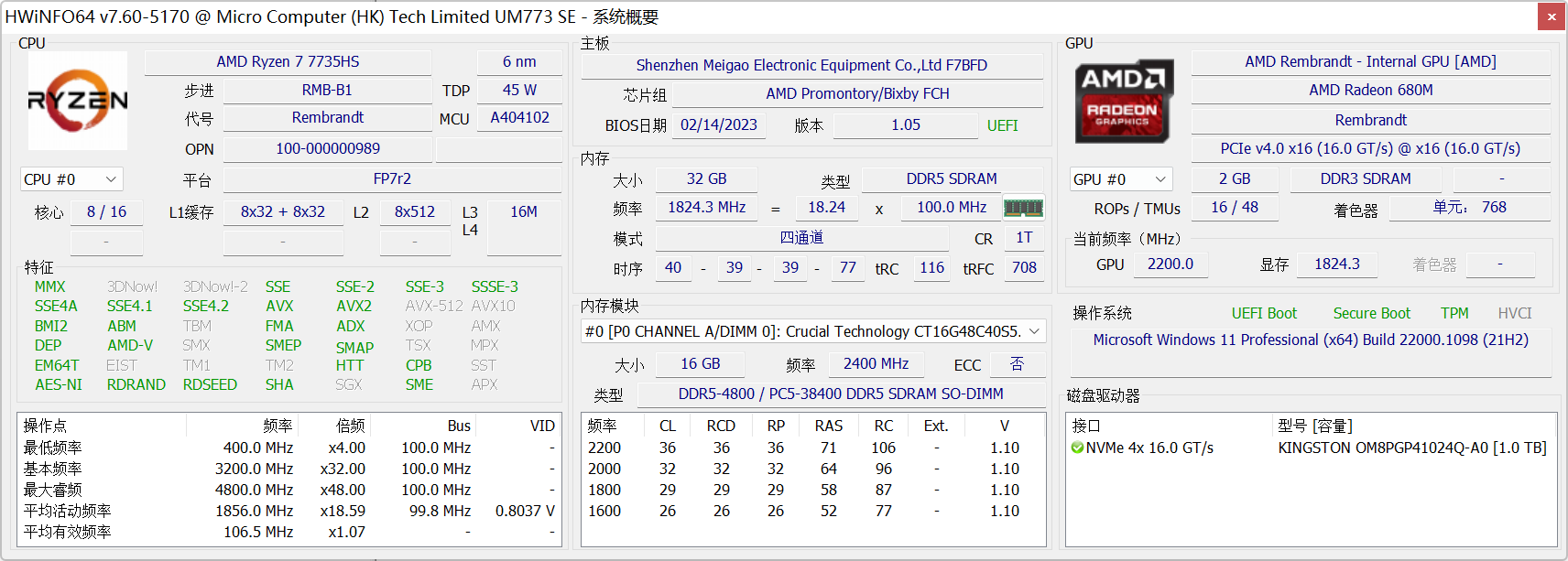Select the 4800.0 MHz frequency row
The height and width of the screenshot is (561, 1568).
tap(289, 490)
